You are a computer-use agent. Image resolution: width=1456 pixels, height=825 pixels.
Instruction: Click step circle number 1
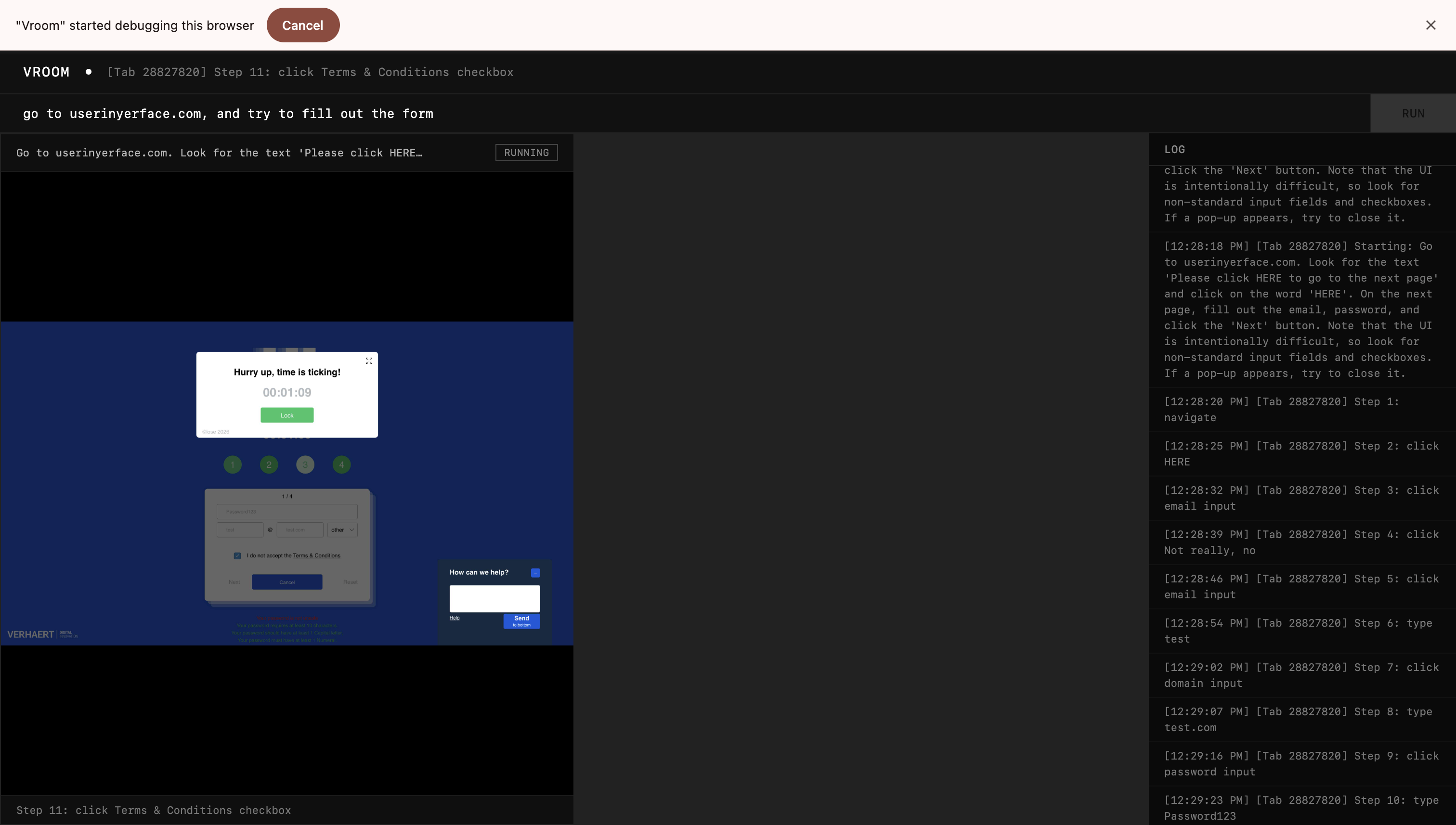[233, 464]
